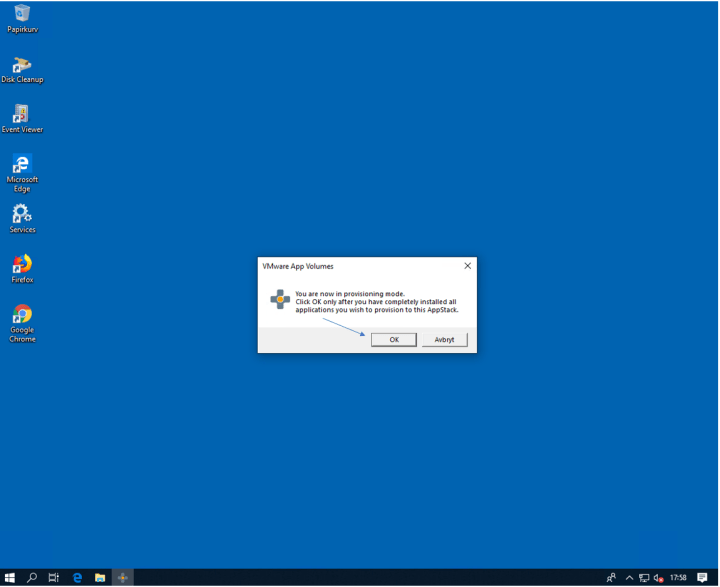Select the Papirkurv recycle bin desktop icon
Viewport: 720px width, 587px height.
(22, 15)
